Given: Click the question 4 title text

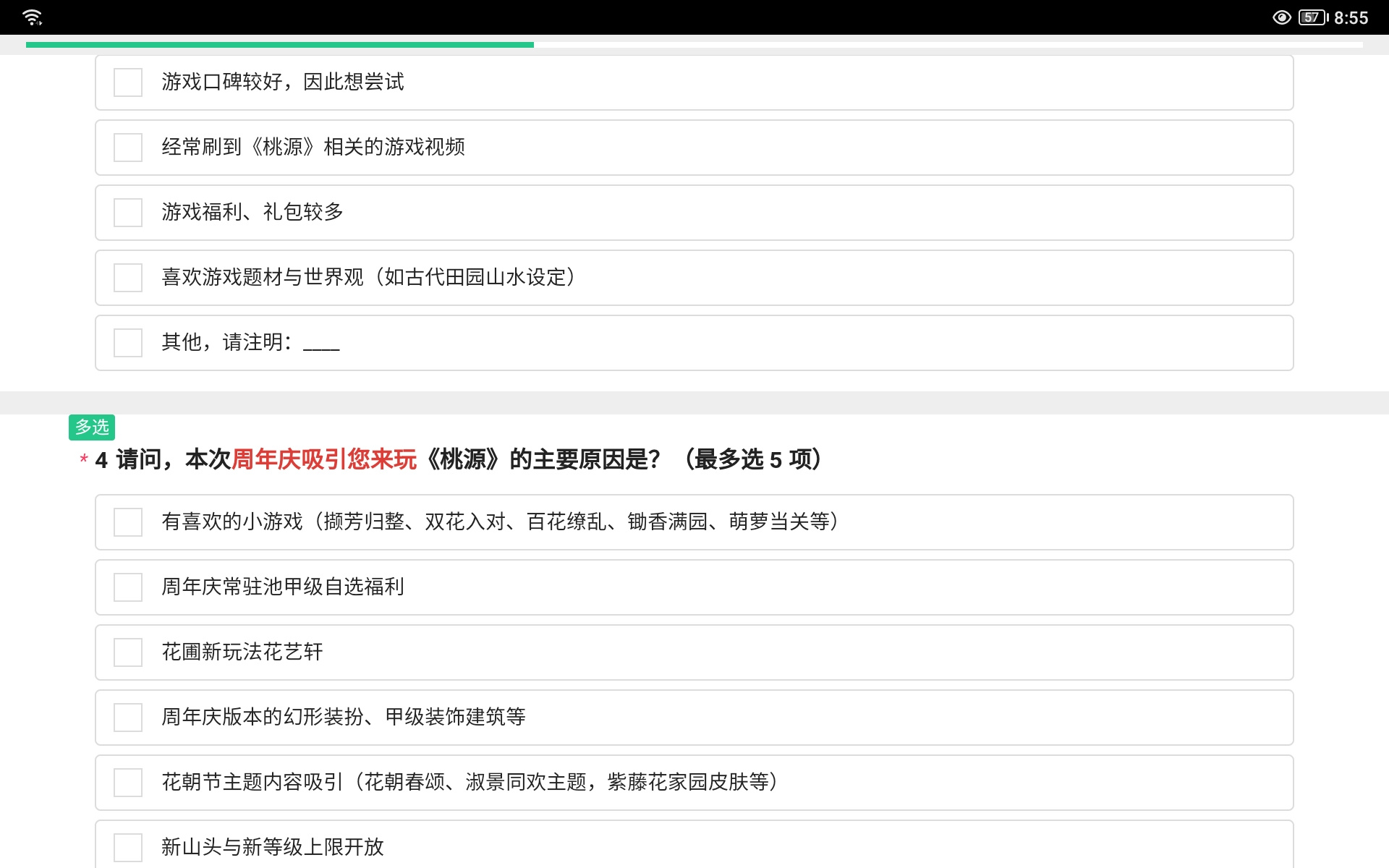Looking at the screenshot, I should pyautogui.click(x=459, y=459).
